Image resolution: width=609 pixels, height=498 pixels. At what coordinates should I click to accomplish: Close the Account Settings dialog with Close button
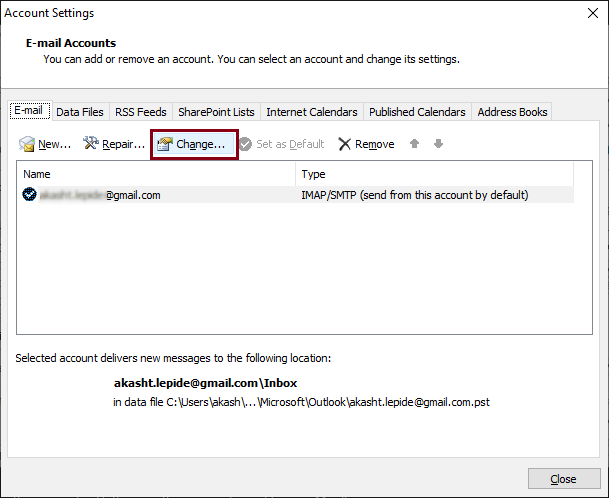click(564, 479)
